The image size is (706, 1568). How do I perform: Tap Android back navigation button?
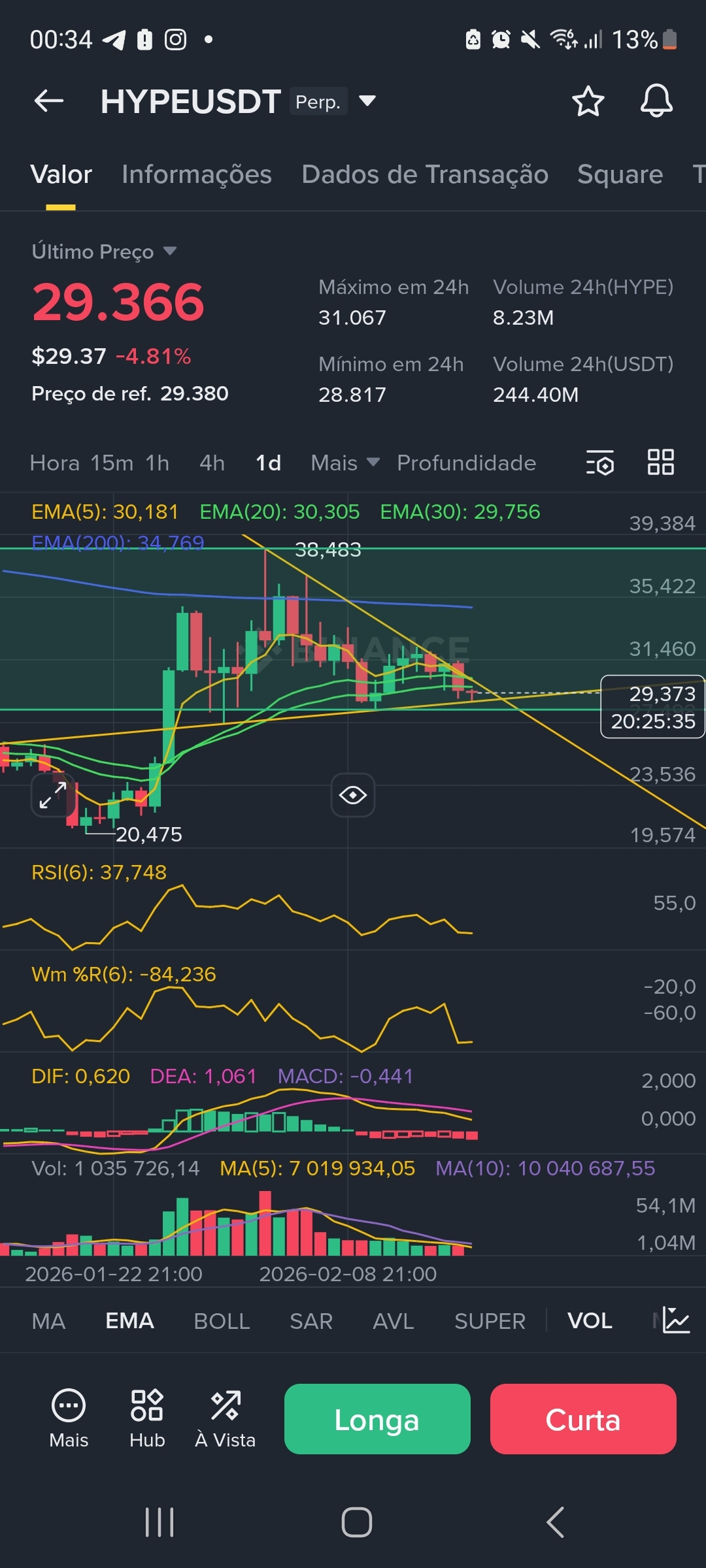pyautogui.click(x=555, y=1522)
